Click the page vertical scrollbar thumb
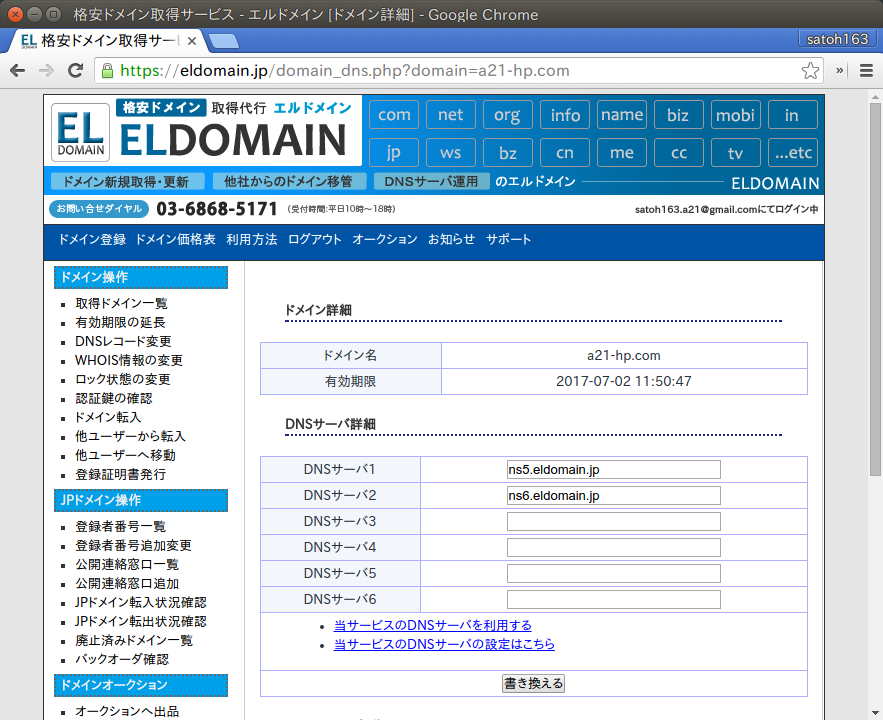The height and width of the screenshot is (720, 883). coord(875,289)
